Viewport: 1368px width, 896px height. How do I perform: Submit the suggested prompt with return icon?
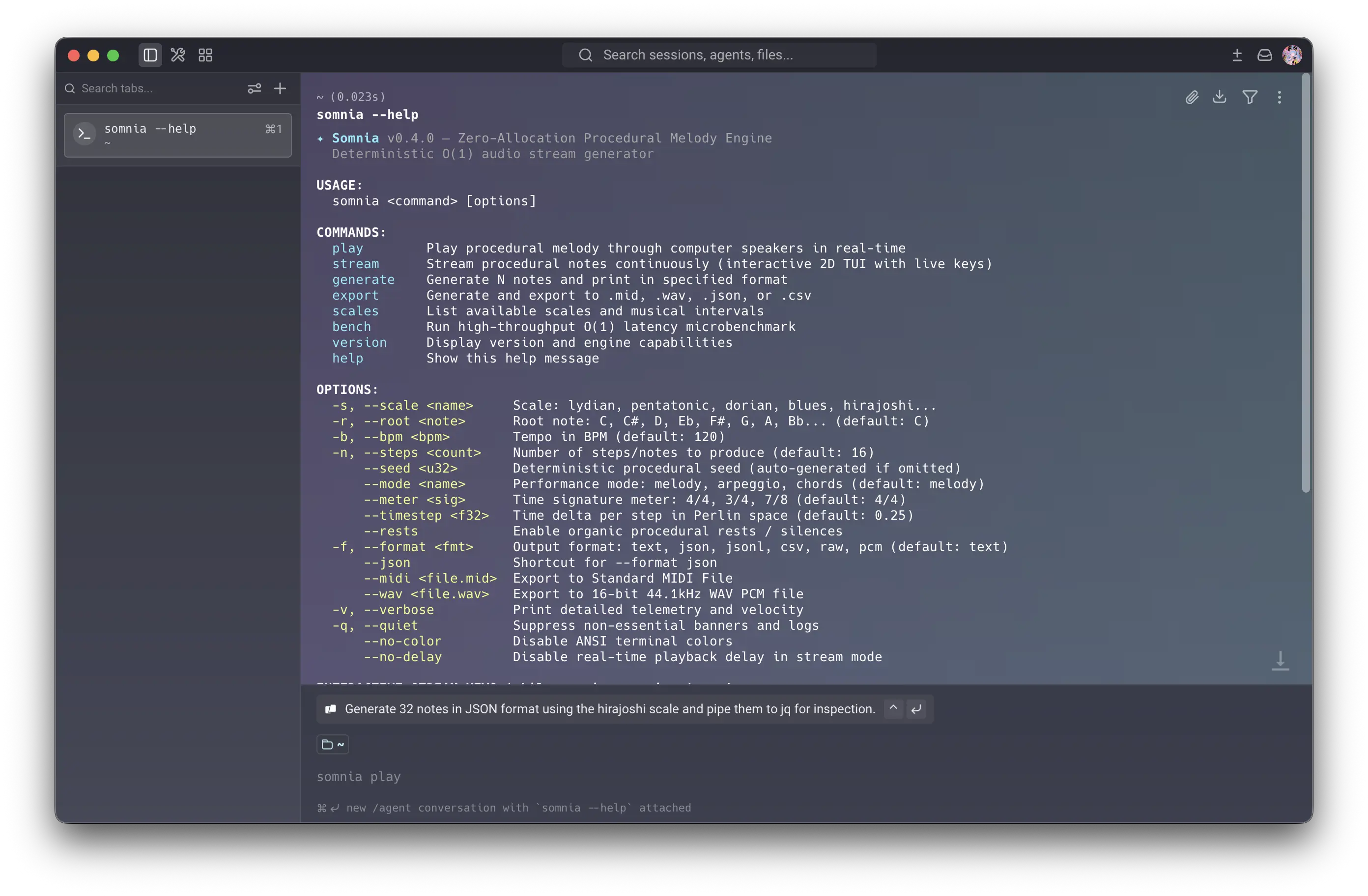click(916, 709)
